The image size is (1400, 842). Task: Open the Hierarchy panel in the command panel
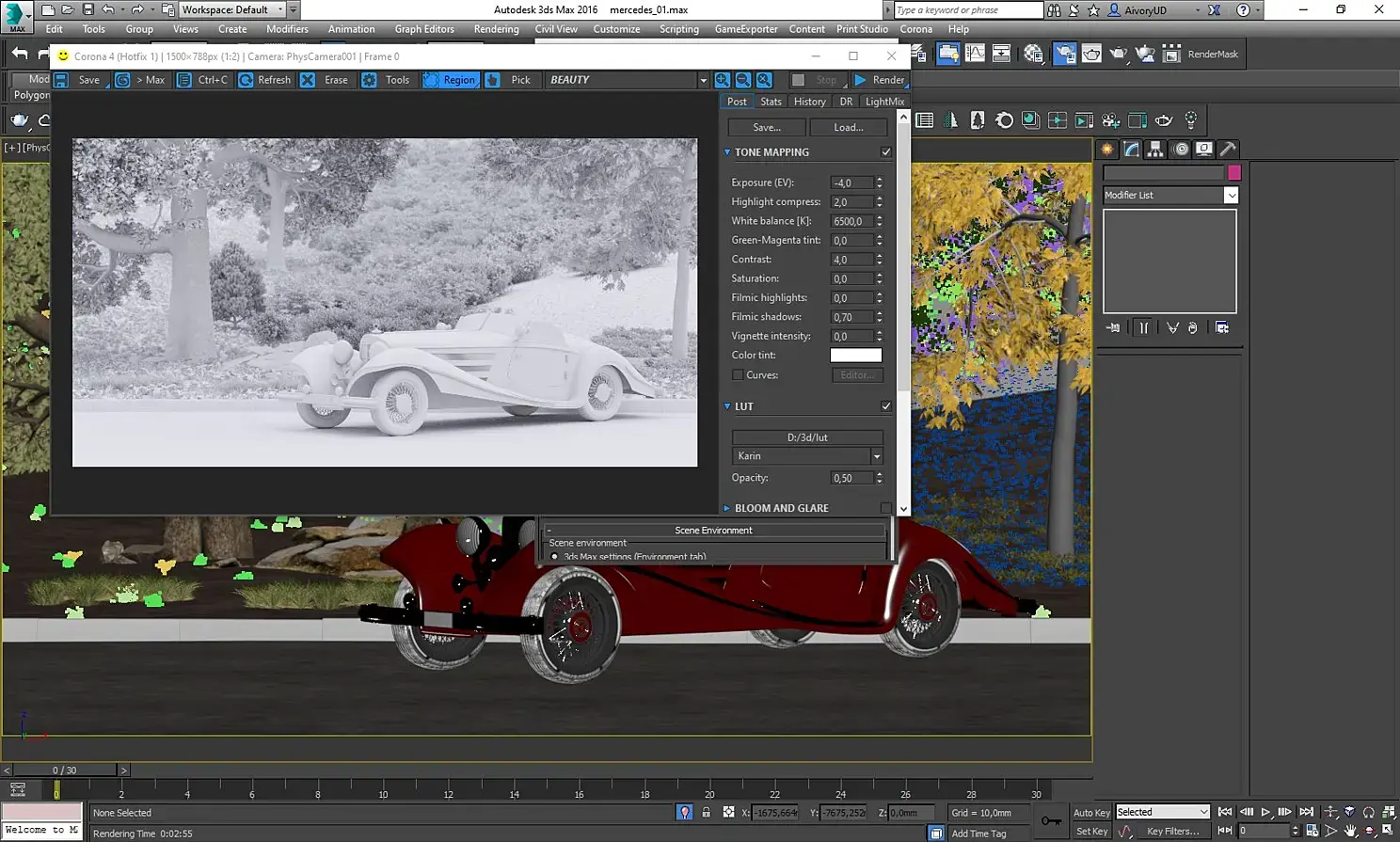(x=1155, y=149)
